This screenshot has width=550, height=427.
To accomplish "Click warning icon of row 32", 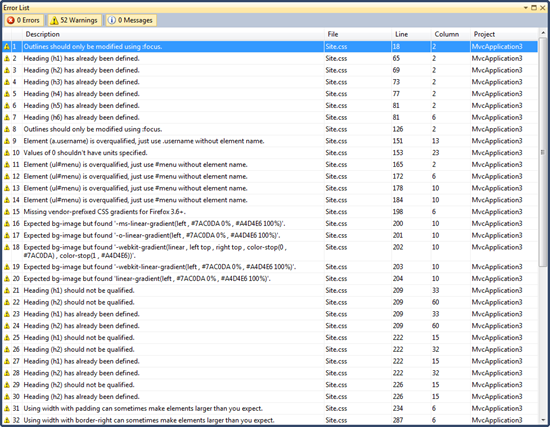I will tap(7, 420).
